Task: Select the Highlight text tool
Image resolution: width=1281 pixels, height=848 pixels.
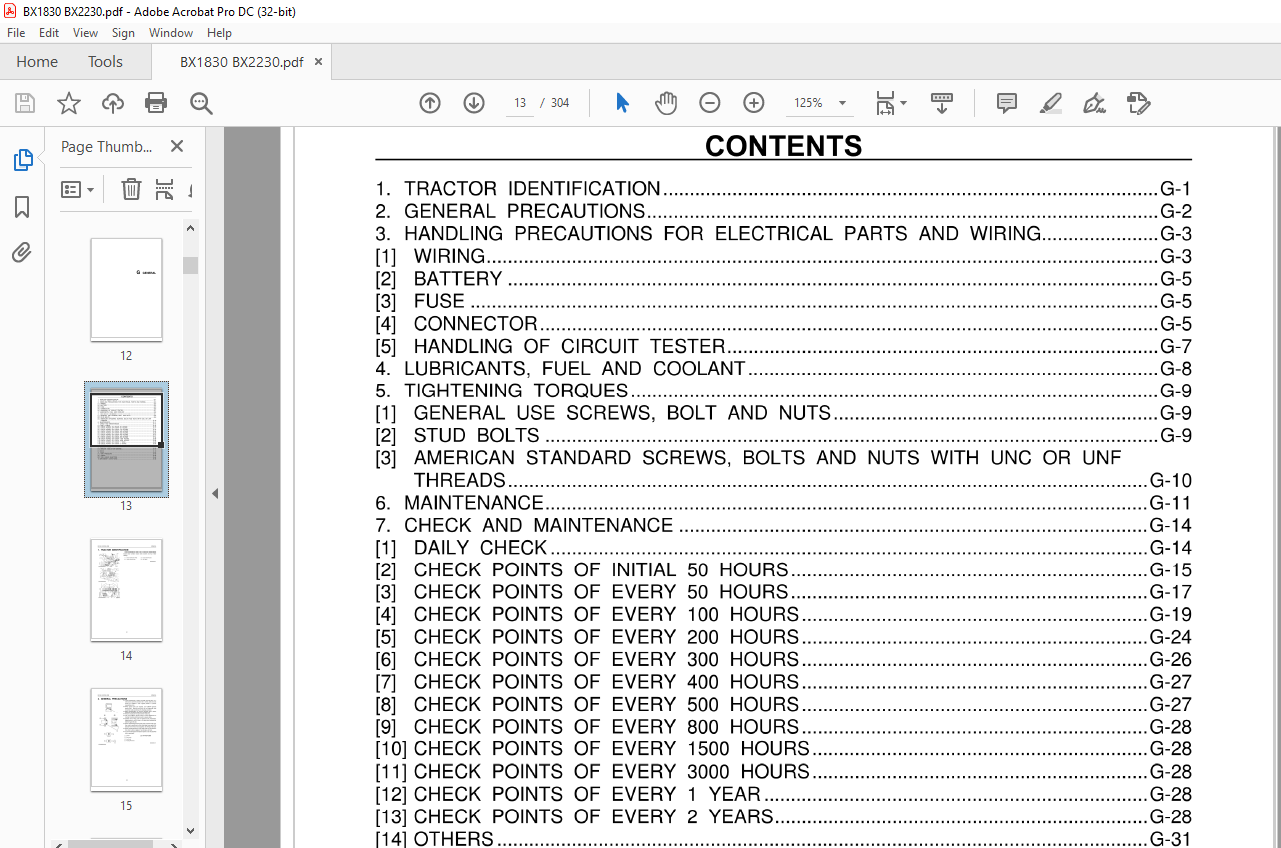Action: pos(1050,103)
